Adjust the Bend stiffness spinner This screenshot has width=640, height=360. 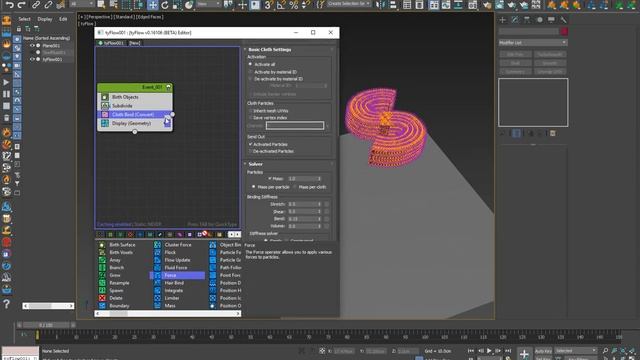pos(320,219)
